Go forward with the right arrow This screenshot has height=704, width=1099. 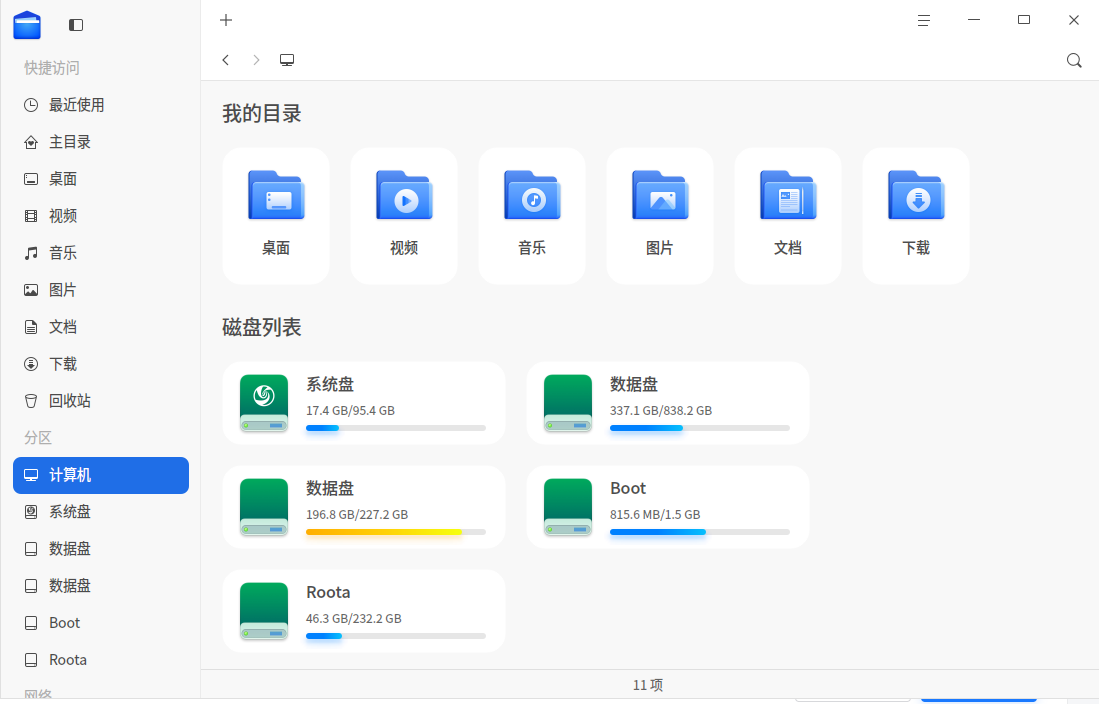coord(257,60)
